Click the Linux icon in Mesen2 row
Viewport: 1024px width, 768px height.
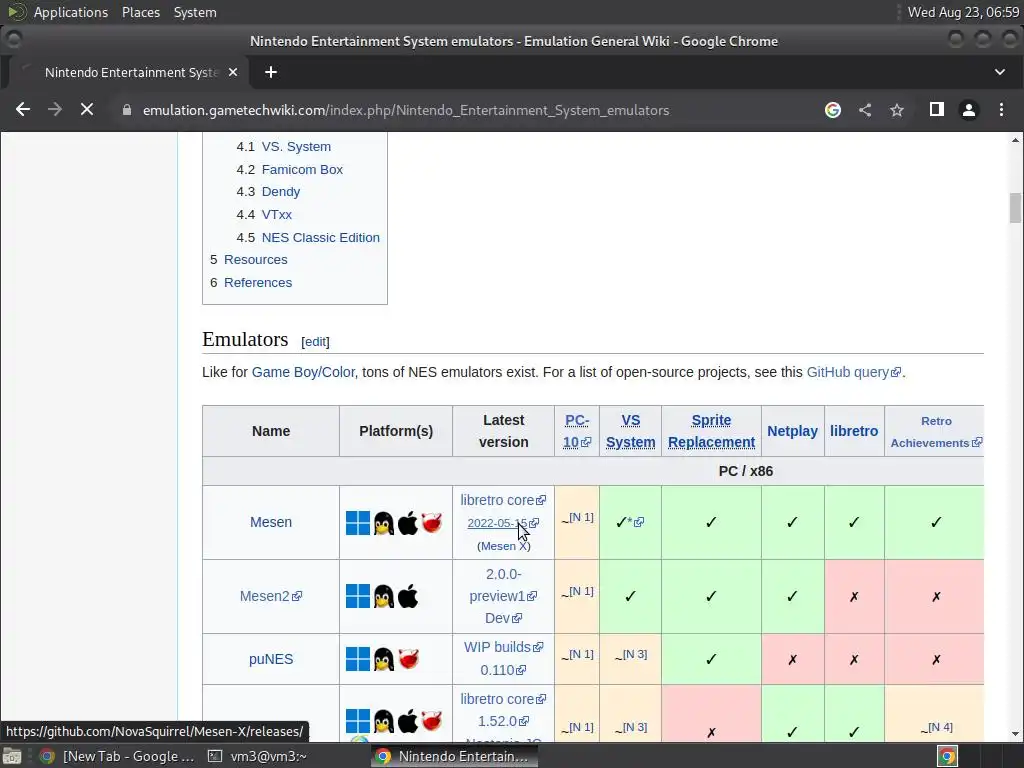pos(383,596)
